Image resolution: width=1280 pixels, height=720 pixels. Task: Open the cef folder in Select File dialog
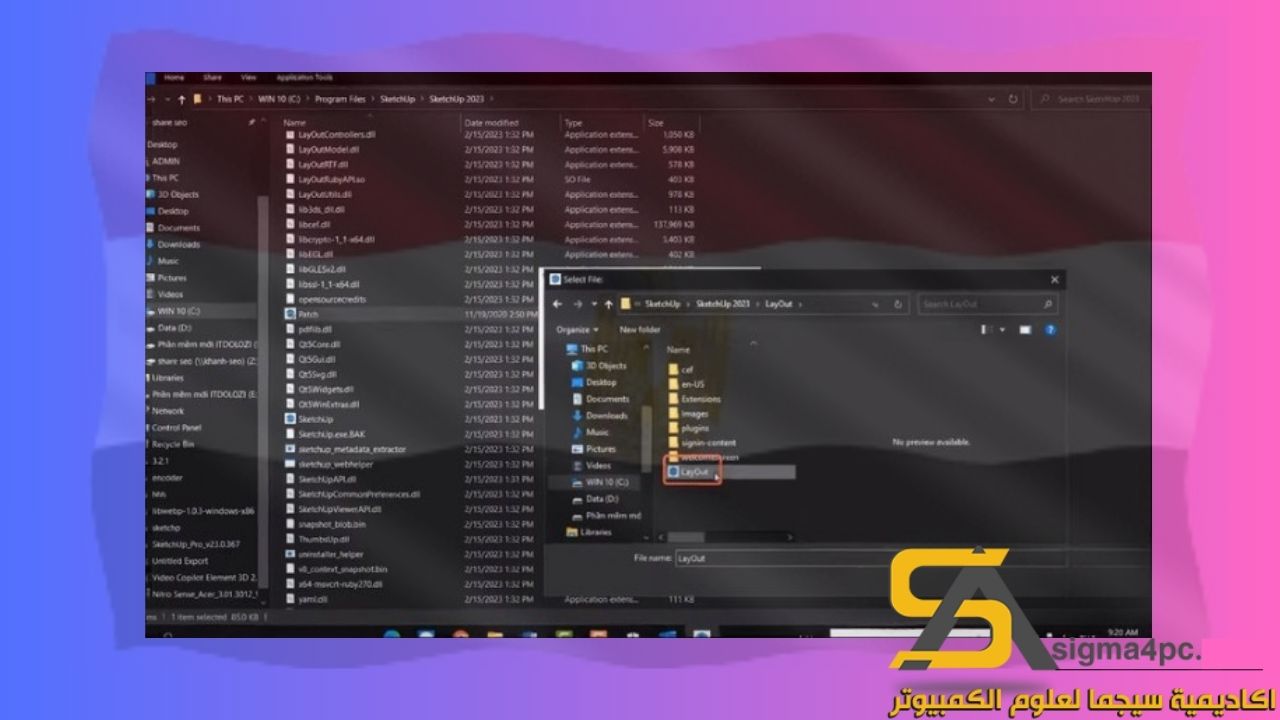[680, 369]
